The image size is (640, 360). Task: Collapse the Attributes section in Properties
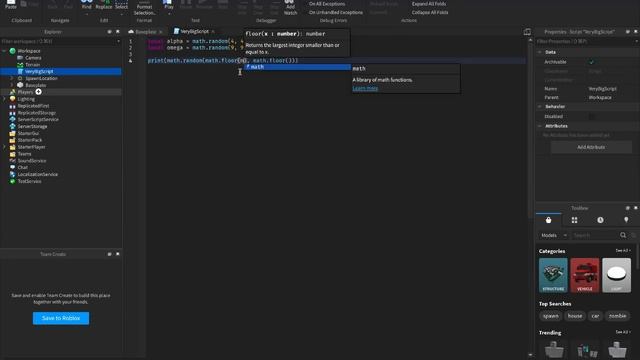click(x=540, y=126)
